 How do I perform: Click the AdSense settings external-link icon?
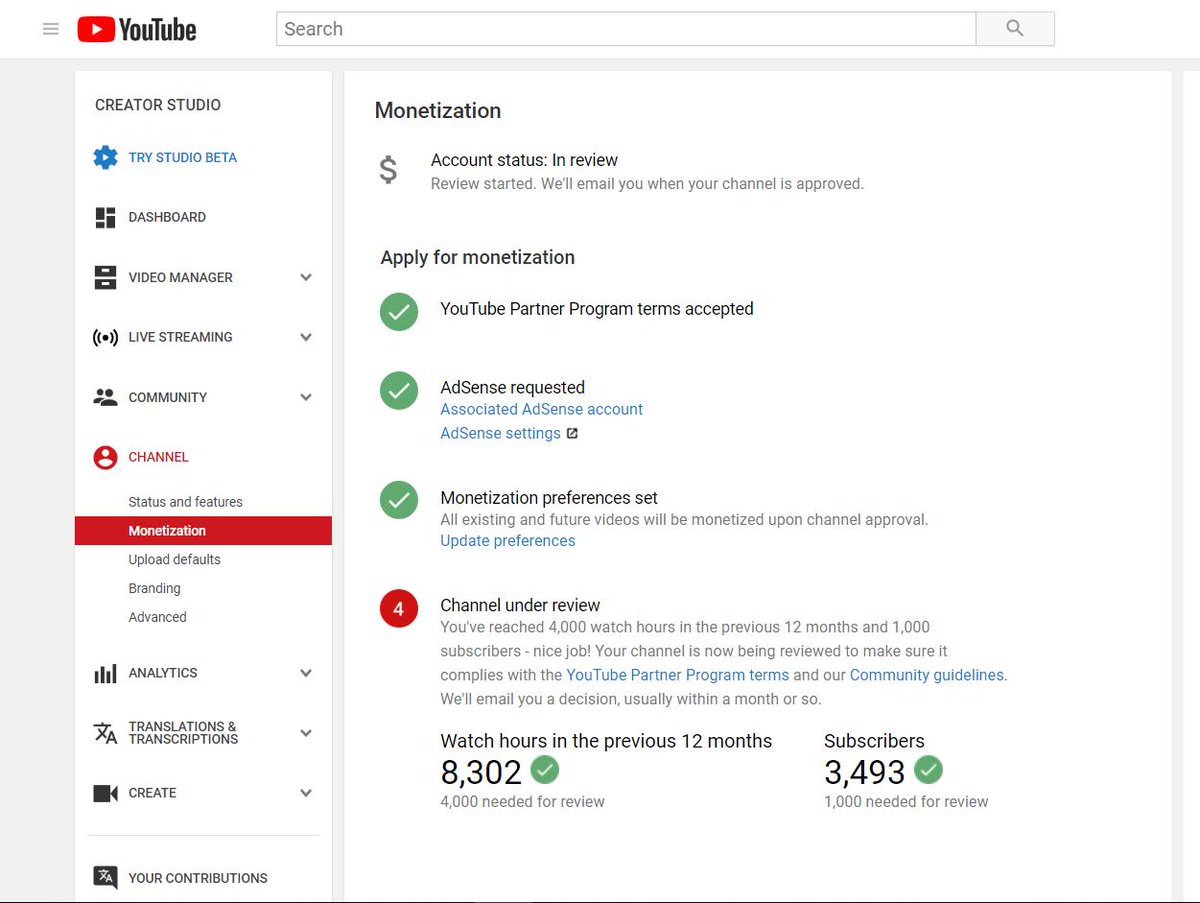click(x=572, y=434)
